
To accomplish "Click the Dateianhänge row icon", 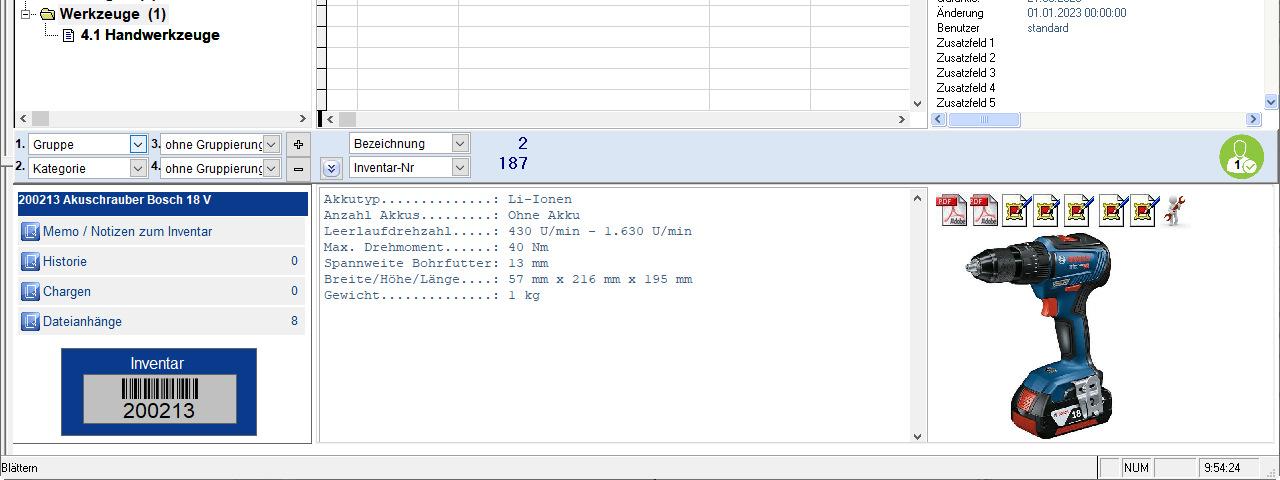I will point(30,322).
